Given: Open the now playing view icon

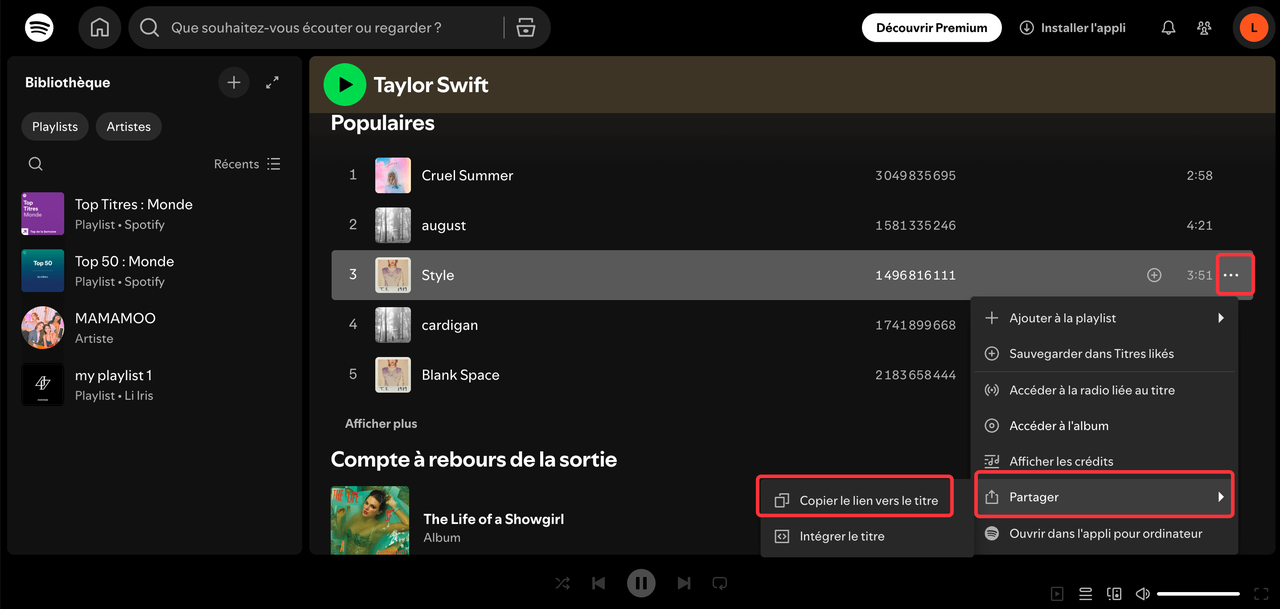Looking at the screenshot, I should coord(1057,594).
